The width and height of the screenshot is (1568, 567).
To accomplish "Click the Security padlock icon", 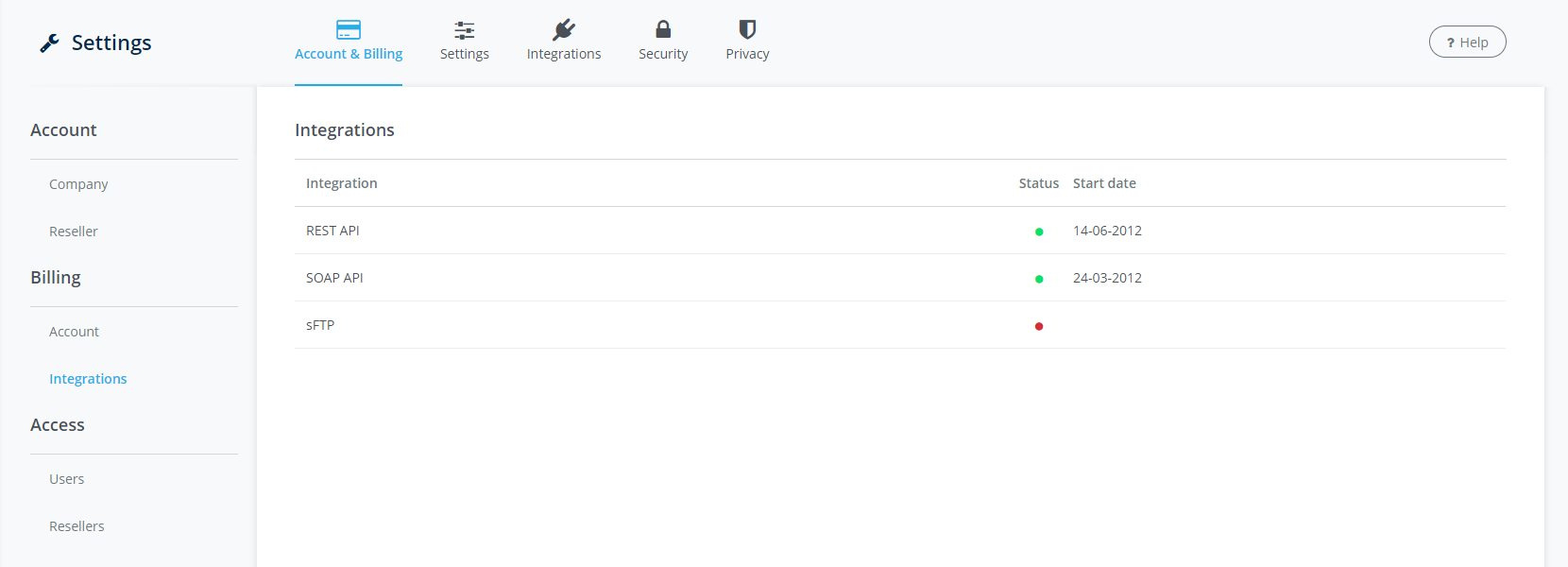I will (663, 29).
